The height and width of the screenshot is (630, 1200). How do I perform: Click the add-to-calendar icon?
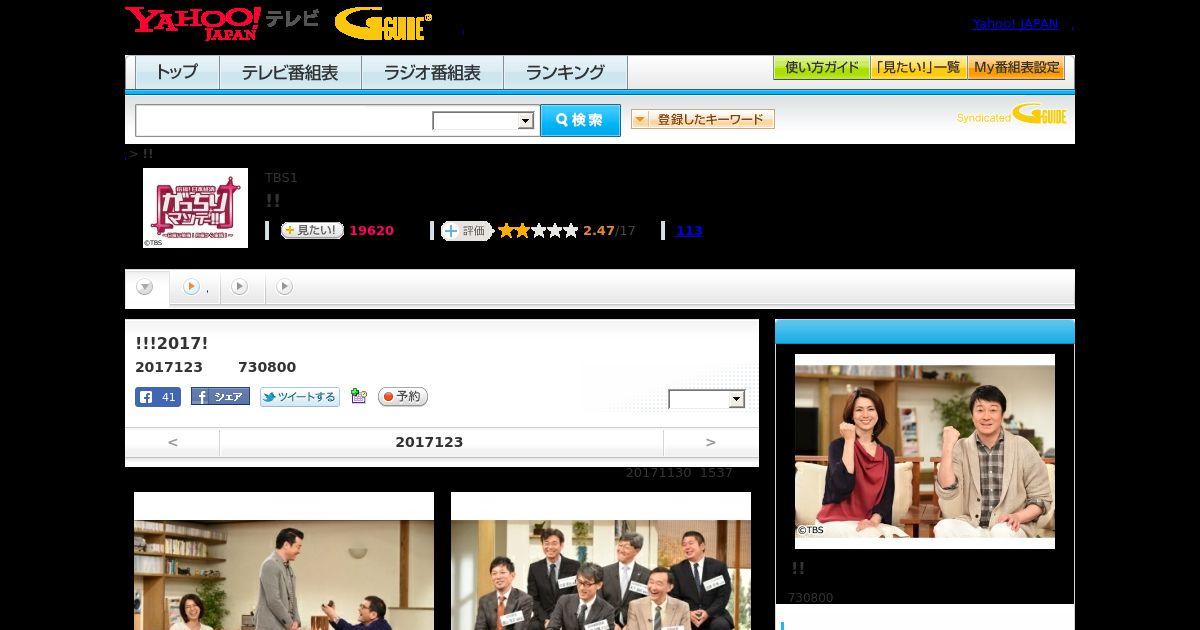point(359,397)
